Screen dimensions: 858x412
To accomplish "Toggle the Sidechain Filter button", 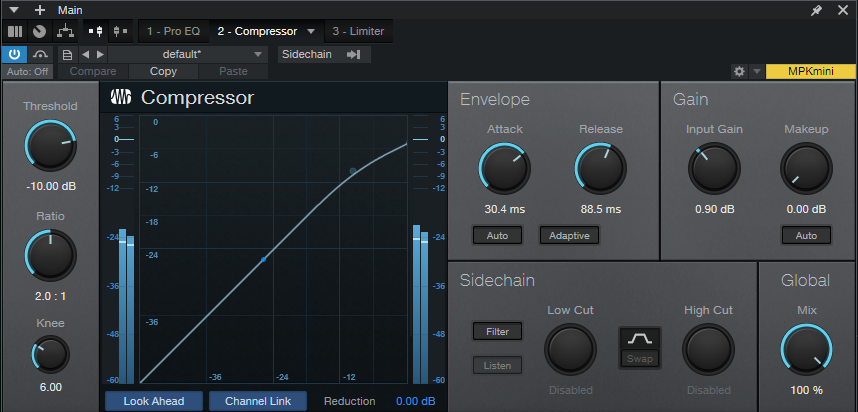I will coord(497,332).
